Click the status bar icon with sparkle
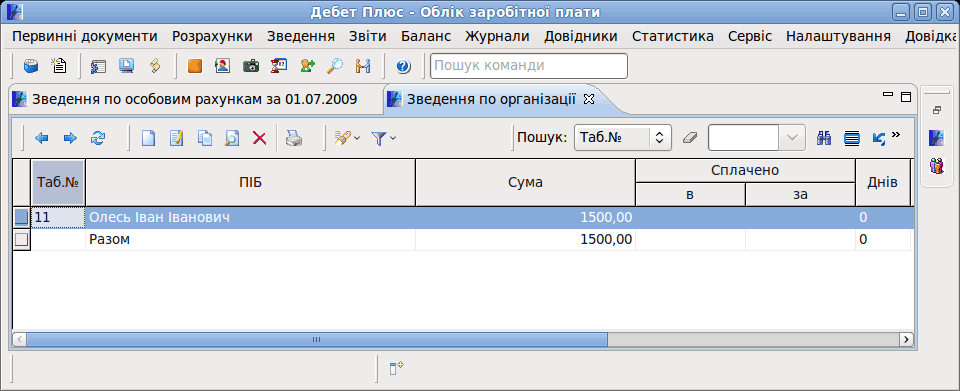Screen dimensions: 960x391 pos(397,367)
